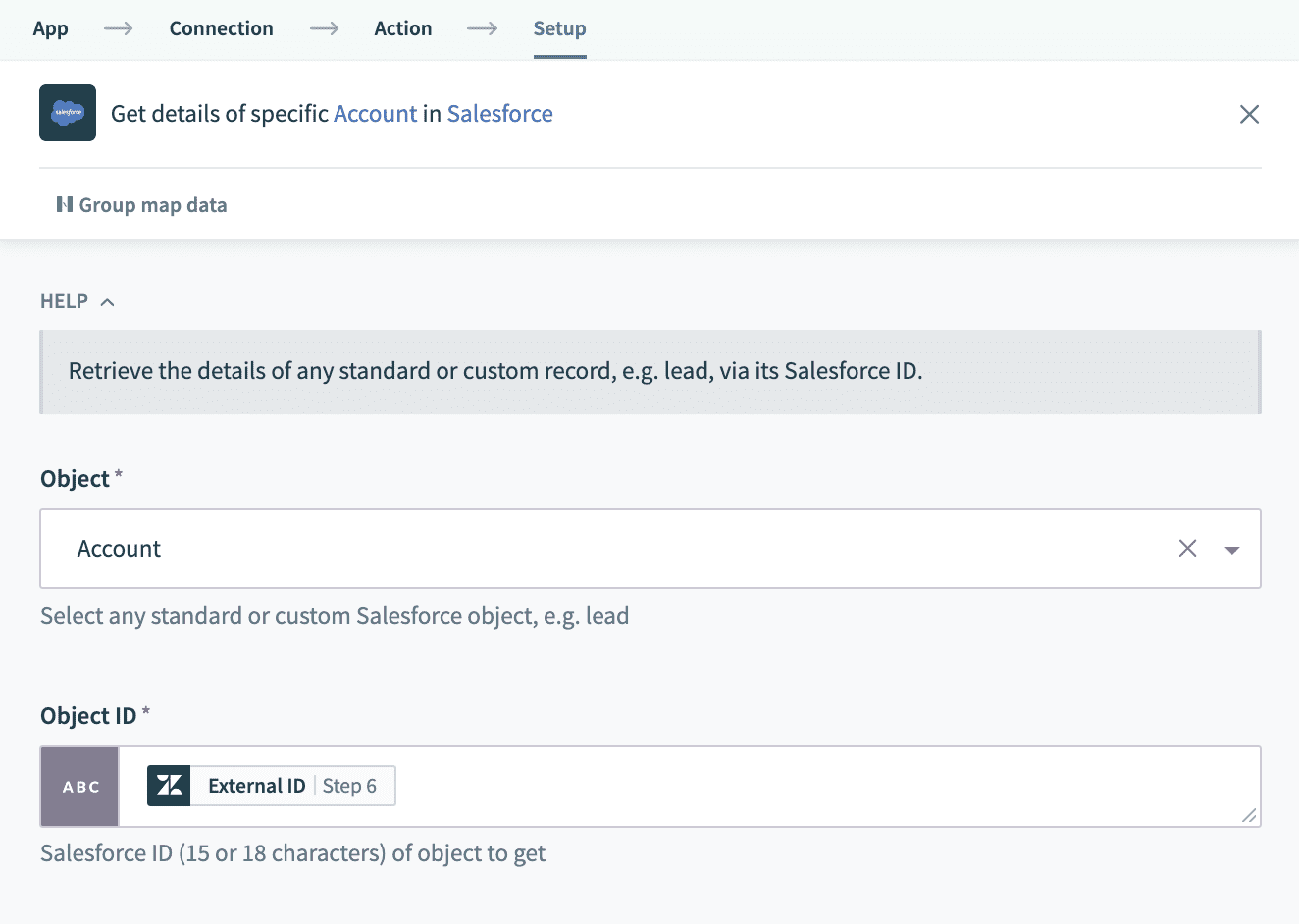Close the Salesforce action setup panel
Screen dimensions: 1299x924
(1249, 114)
